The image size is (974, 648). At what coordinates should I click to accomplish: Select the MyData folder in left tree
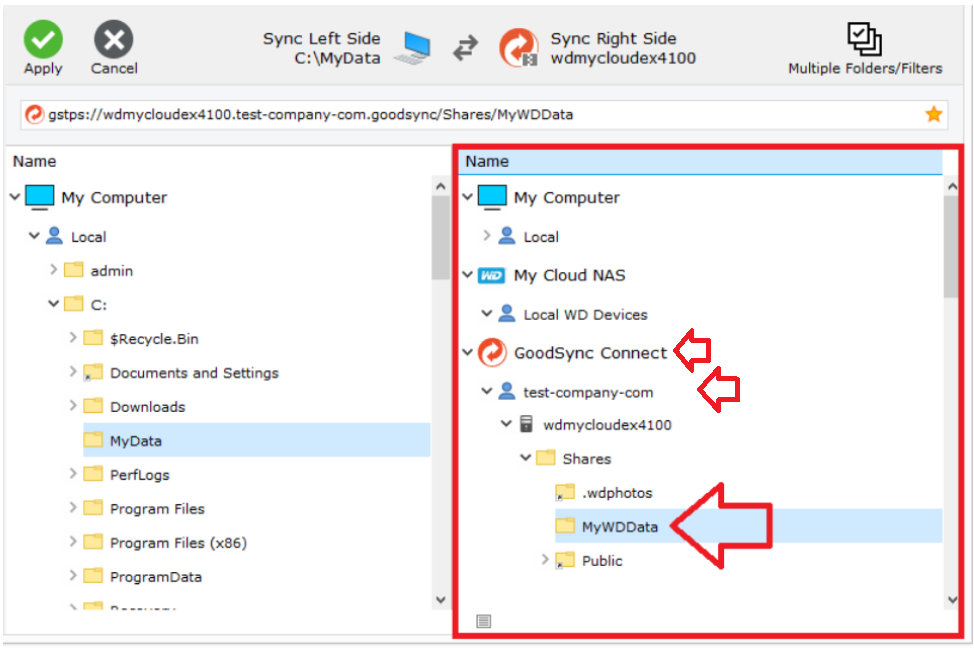click(135, 441)
